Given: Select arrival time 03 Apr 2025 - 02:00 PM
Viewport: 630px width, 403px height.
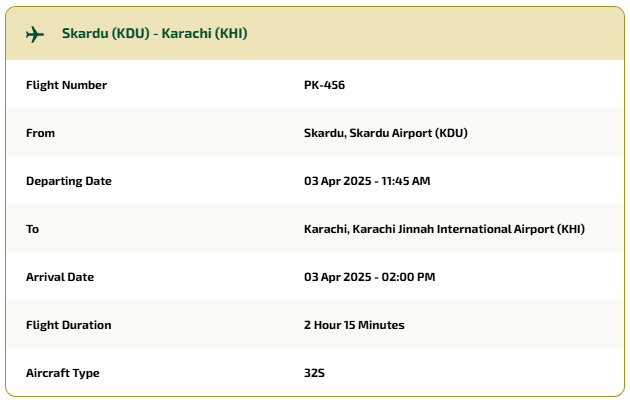Looking at the screenshot, I should (369, 277).
